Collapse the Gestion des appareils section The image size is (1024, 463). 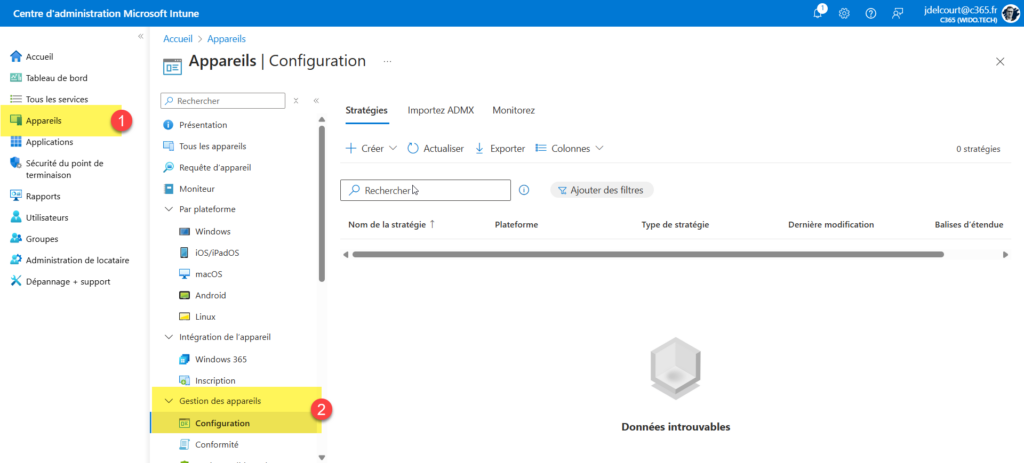[168, 400]
